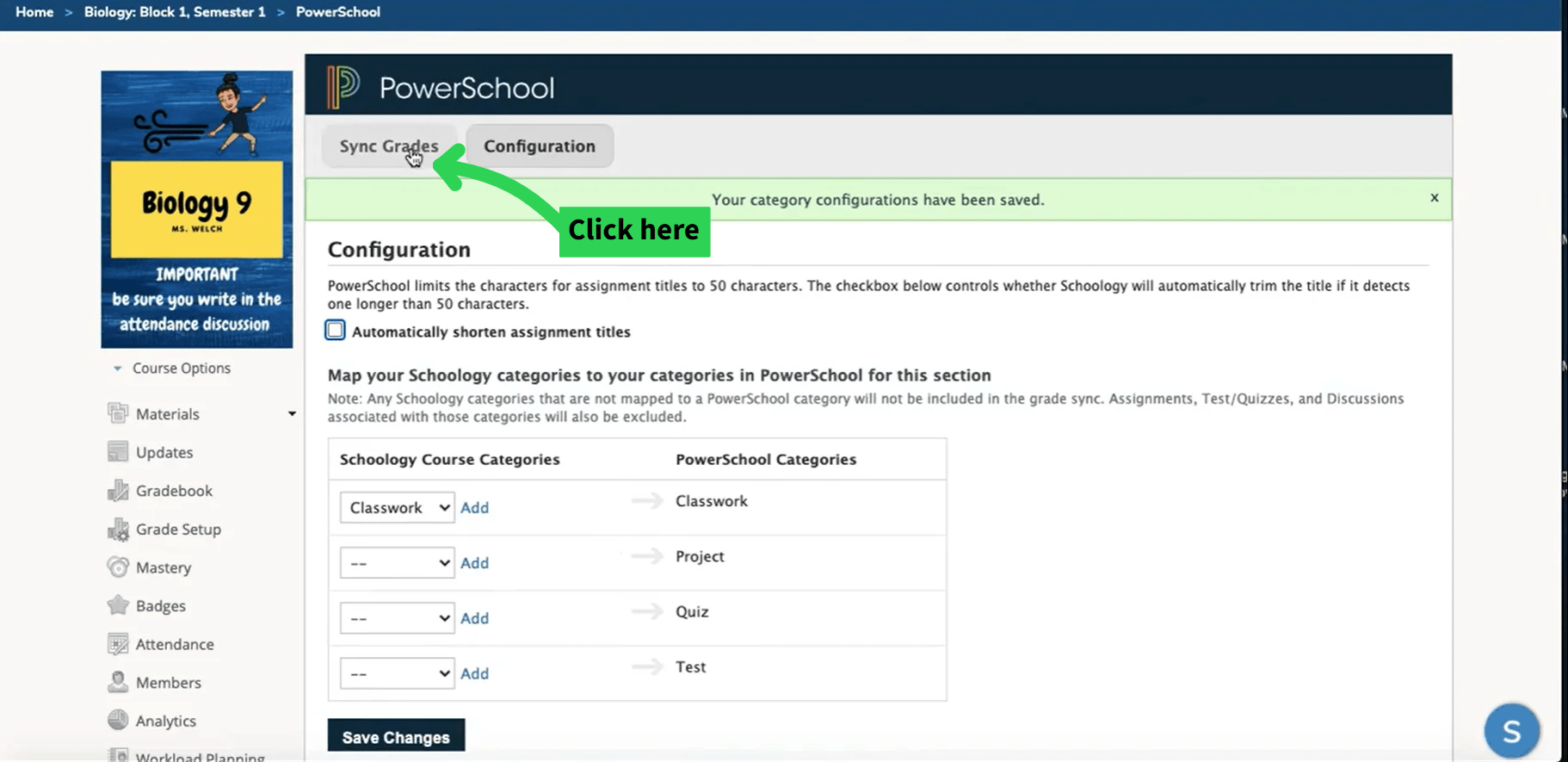Open the Mastery sidebar icon
Viewport: 1568px width, 762px height.
(118, 567)
